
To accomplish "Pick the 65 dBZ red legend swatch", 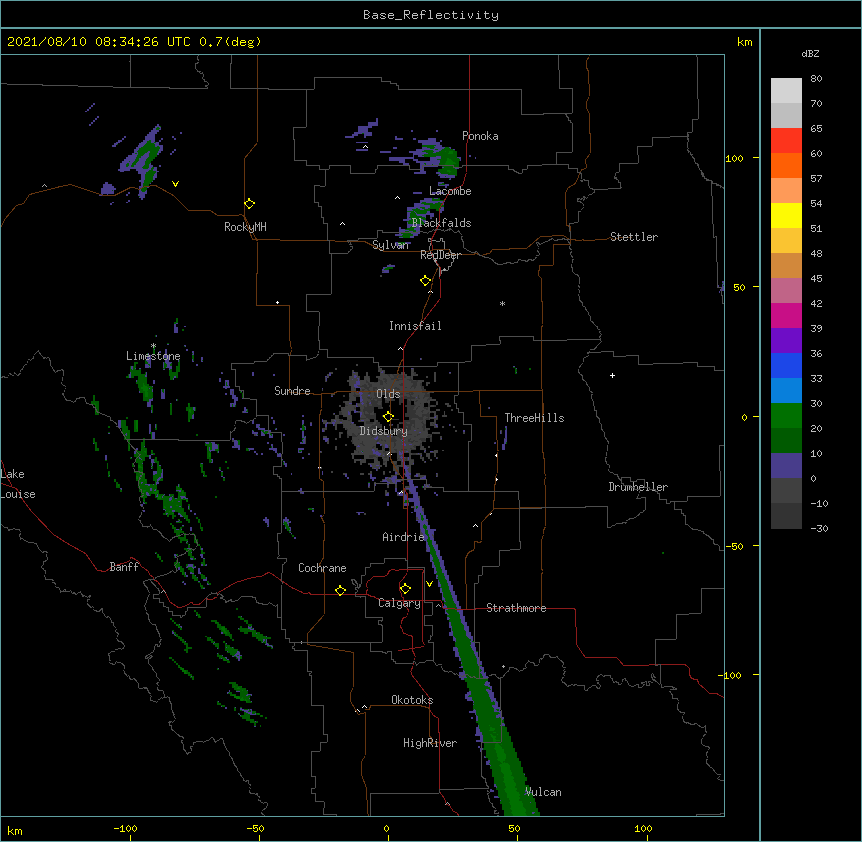I will [x=786, y=141].
